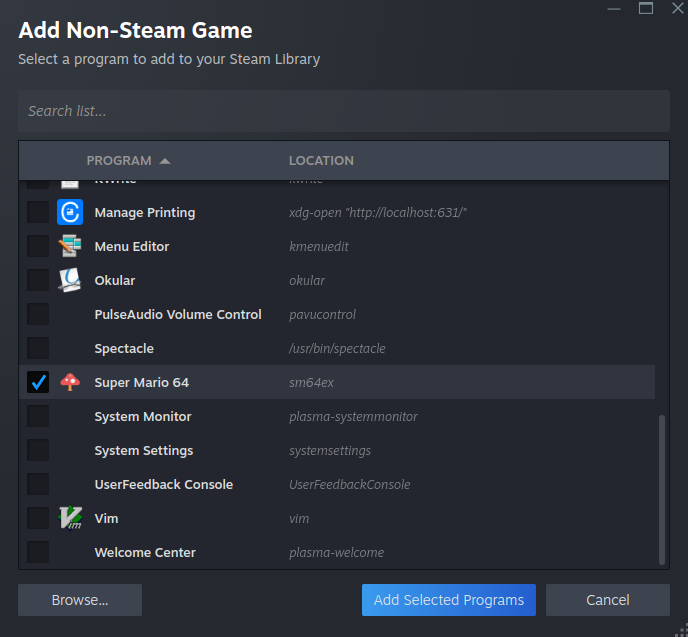This screenshot has height=637, width=688.
Task: Open the Browse... file picker
Action: pyautogui.click(x=80, y=600)
